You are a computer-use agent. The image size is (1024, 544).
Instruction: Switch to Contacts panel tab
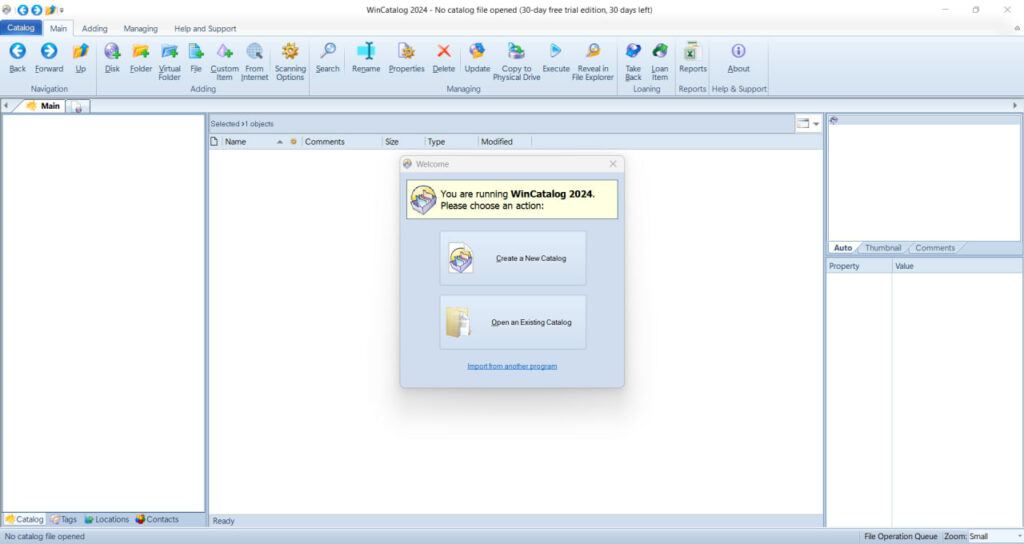point(157,519)
